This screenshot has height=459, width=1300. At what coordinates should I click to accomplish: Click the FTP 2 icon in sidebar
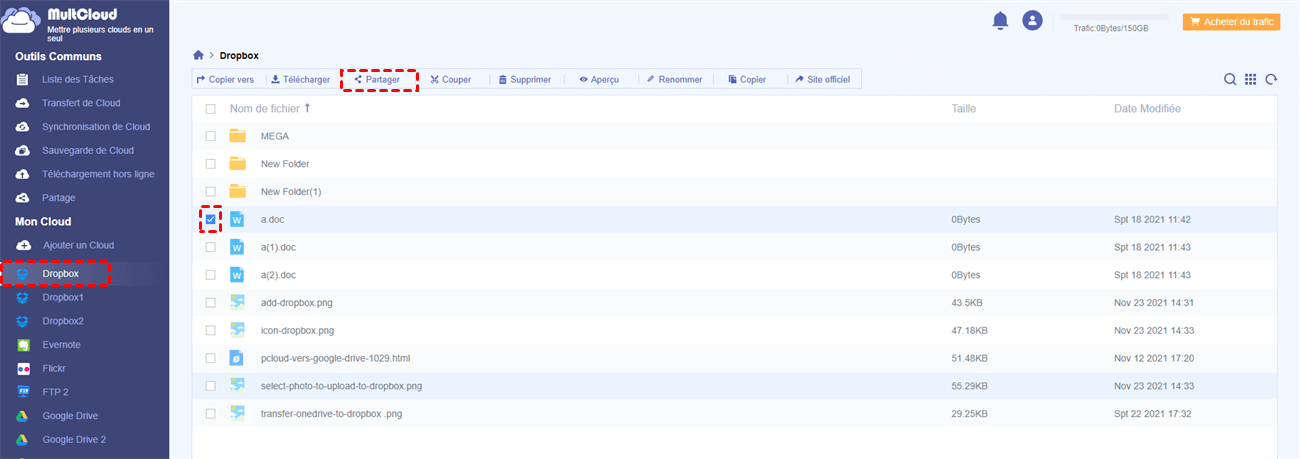(22, 392)
